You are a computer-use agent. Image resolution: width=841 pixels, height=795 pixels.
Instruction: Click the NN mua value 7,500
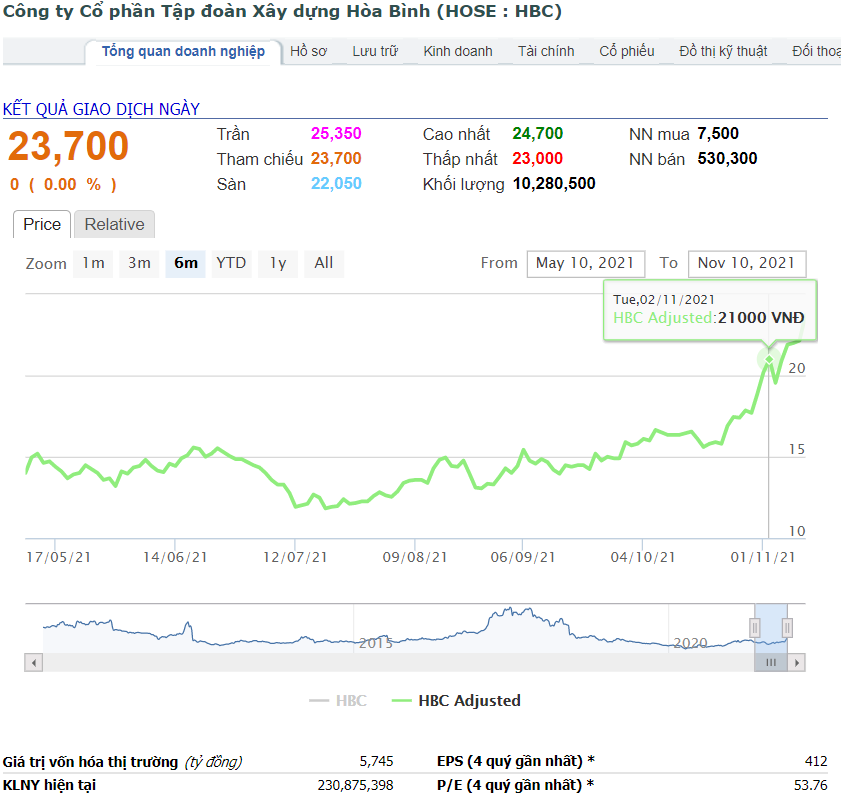coord(718,133)
